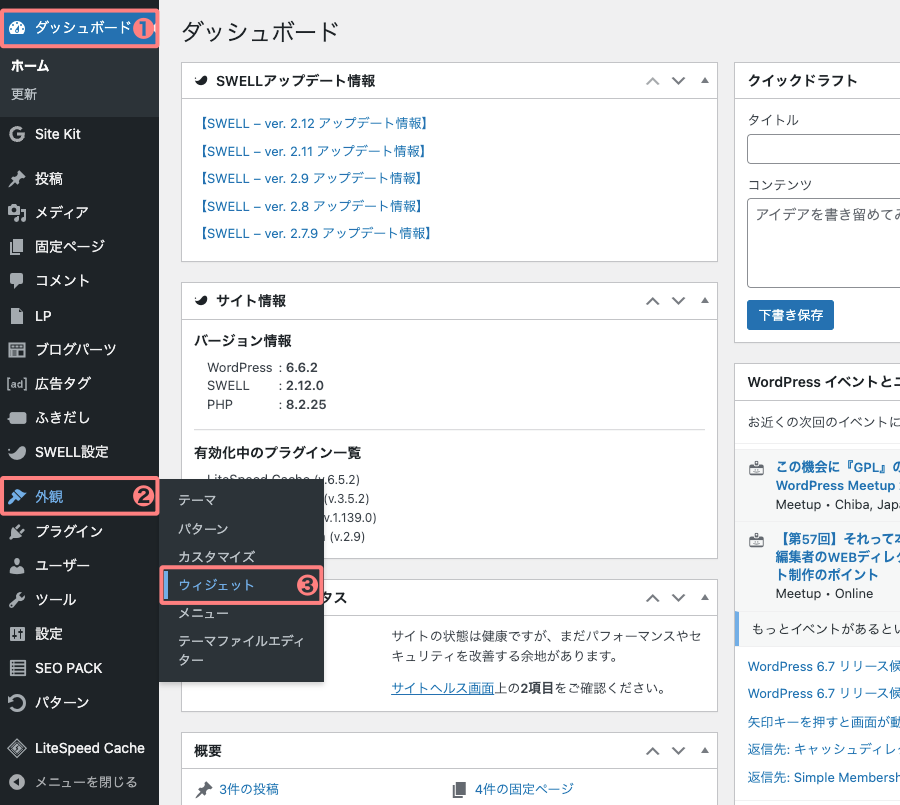
Task: Click the speech bubble icon beside コメント
Action: point(17,281)
